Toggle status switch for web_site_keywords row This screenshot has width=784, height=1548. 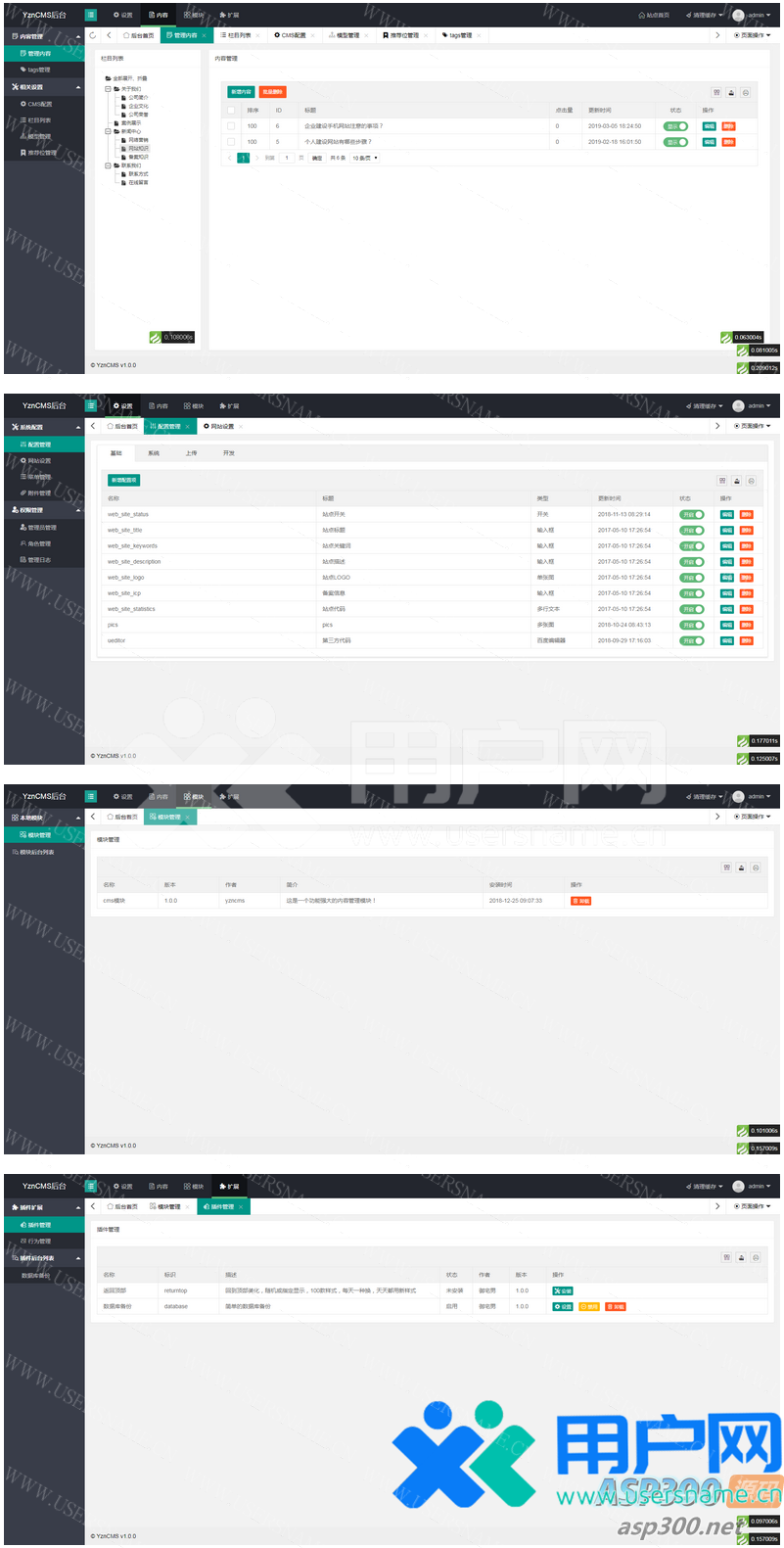coord(692,546)
